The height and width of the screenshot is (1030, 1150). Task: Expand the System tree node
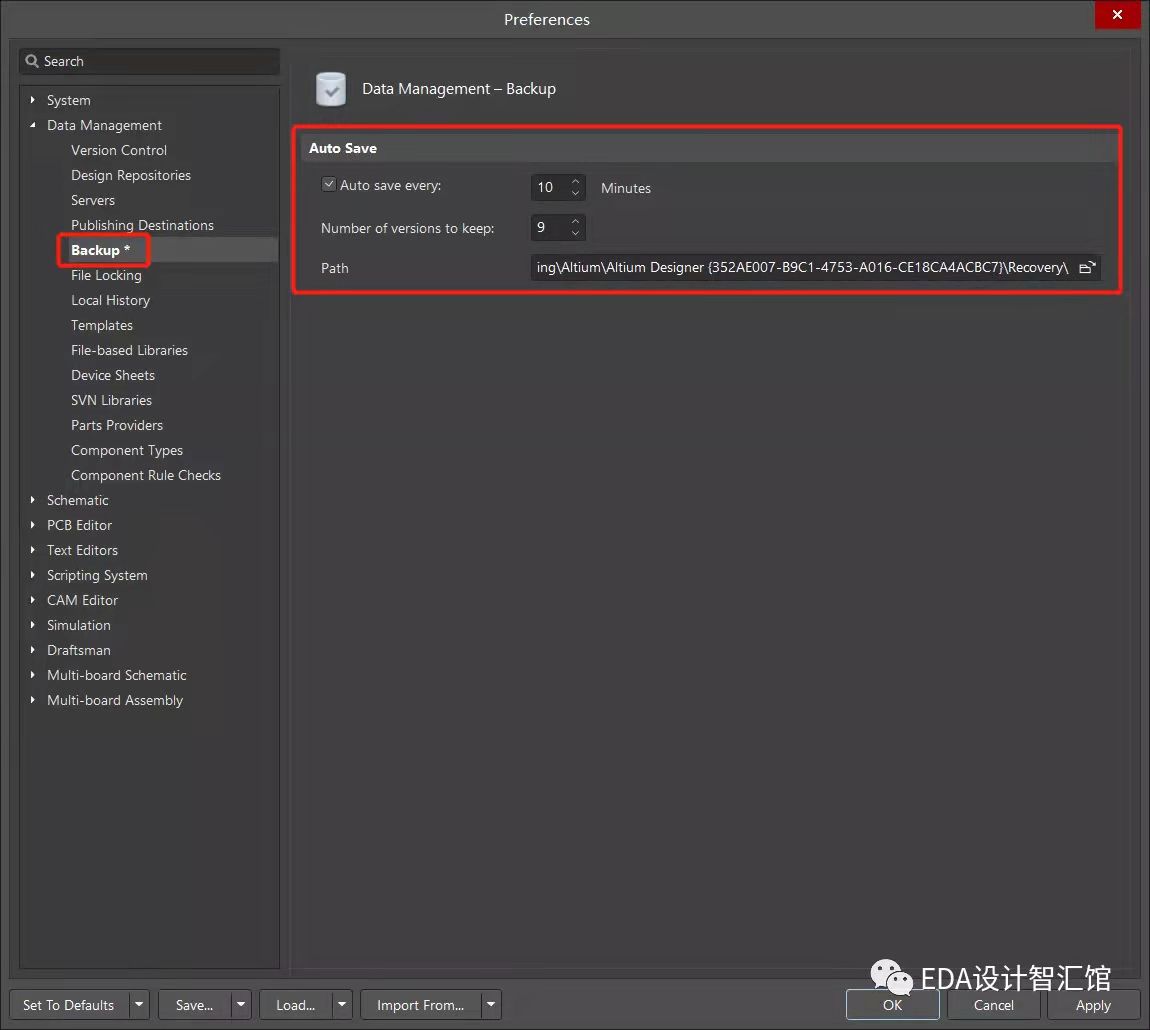click(x=32, y=100)
